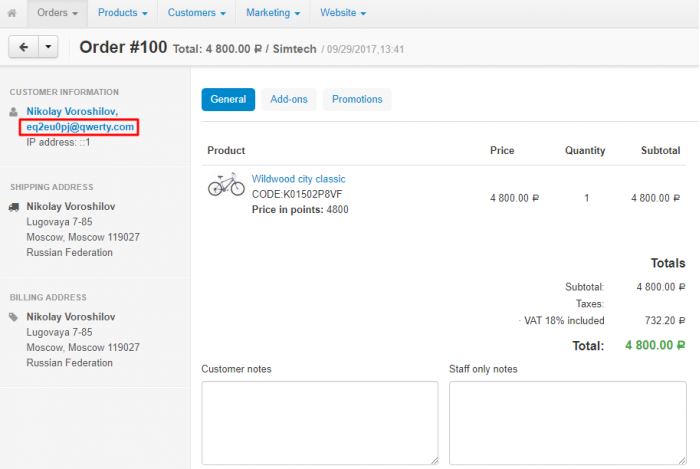The height and width of the screenshot is (469, 700).
Task: Open the Wildwood city classic product link
Action: (298, 179)
